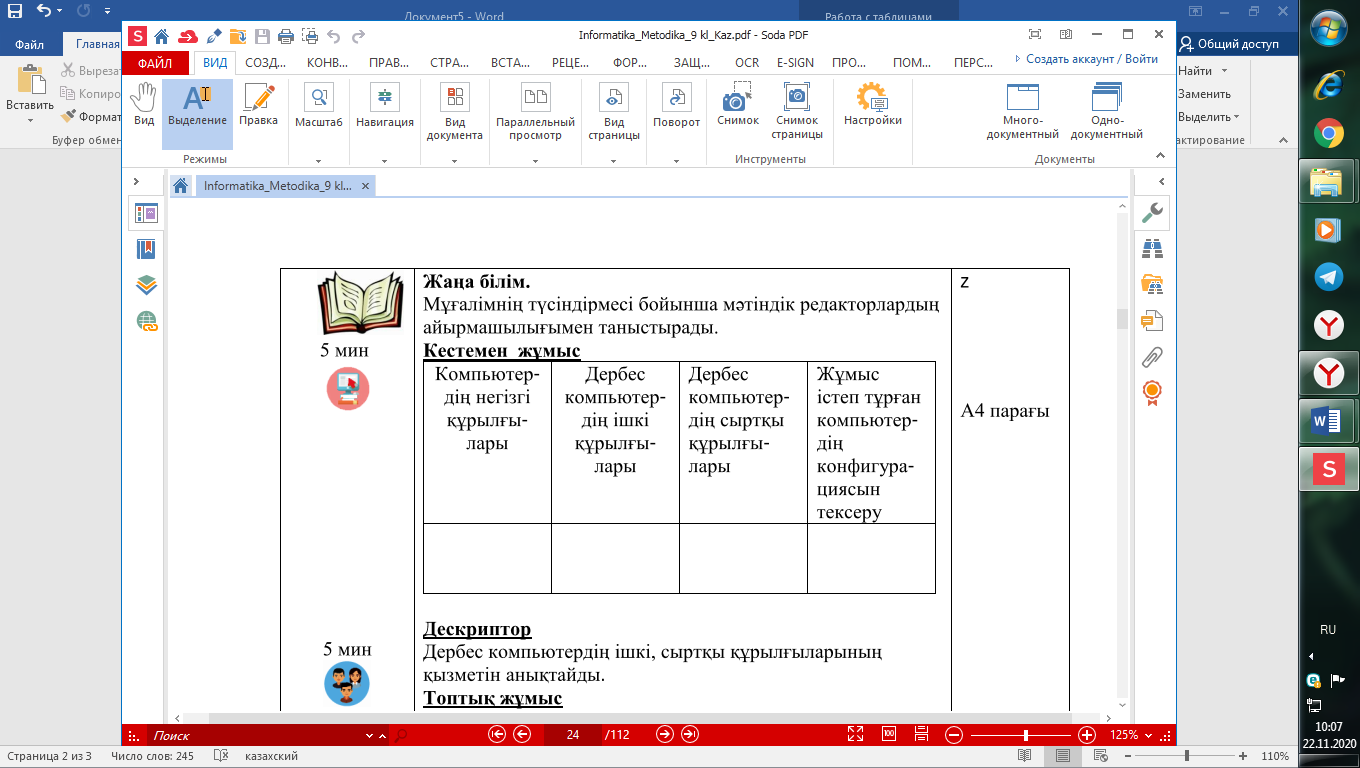1360x768 pixels.
Task: Open the Навигация dropdown in the ribbon
Action: pos(384,124)
